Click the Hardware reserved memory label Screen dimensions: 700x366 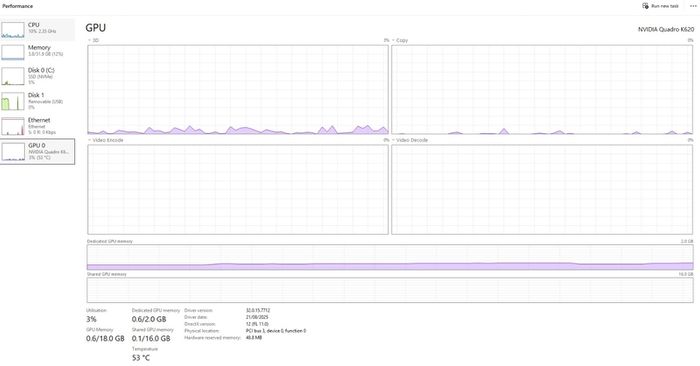212,338
